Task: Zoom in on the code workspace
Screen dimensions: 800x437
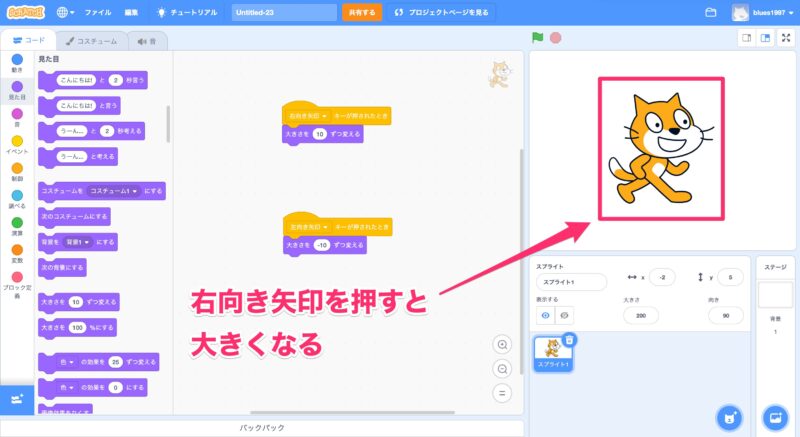Action: pos(503,345)
